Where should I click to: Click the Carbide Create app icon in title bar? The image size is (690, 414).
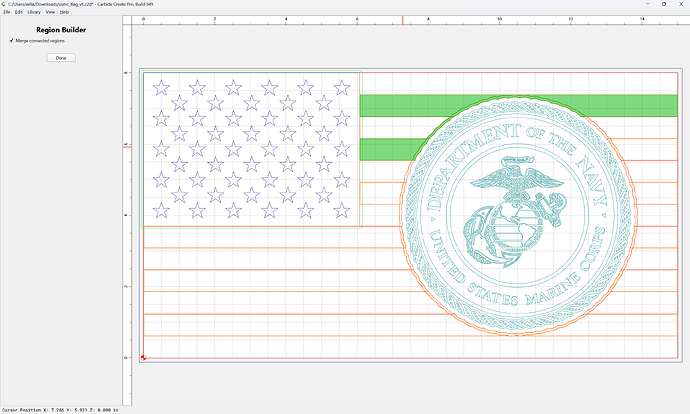click(4, 4)
